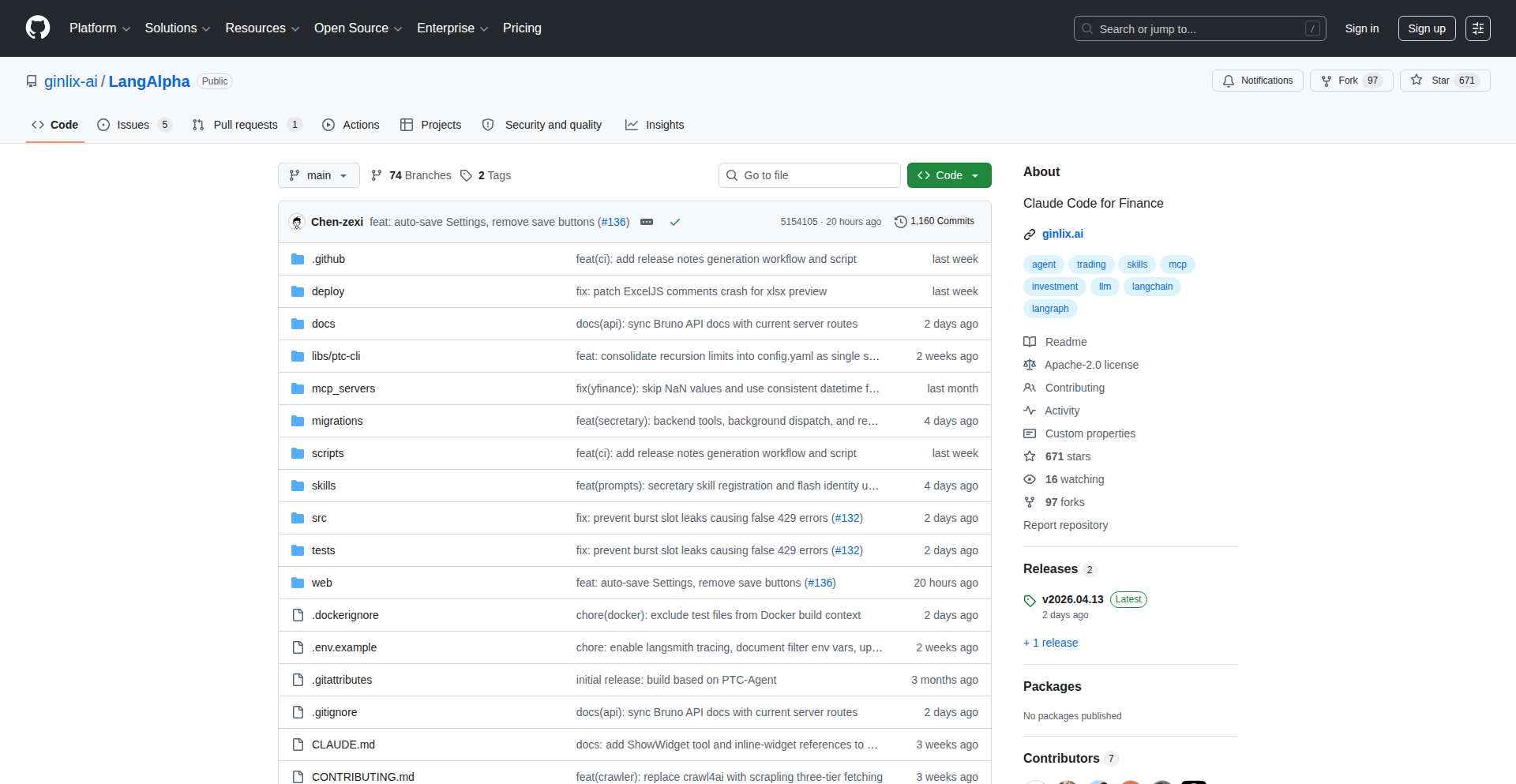Click the green commit status checkmark
The height and width of the screenshot is (784, 1516).
(675, 222)
